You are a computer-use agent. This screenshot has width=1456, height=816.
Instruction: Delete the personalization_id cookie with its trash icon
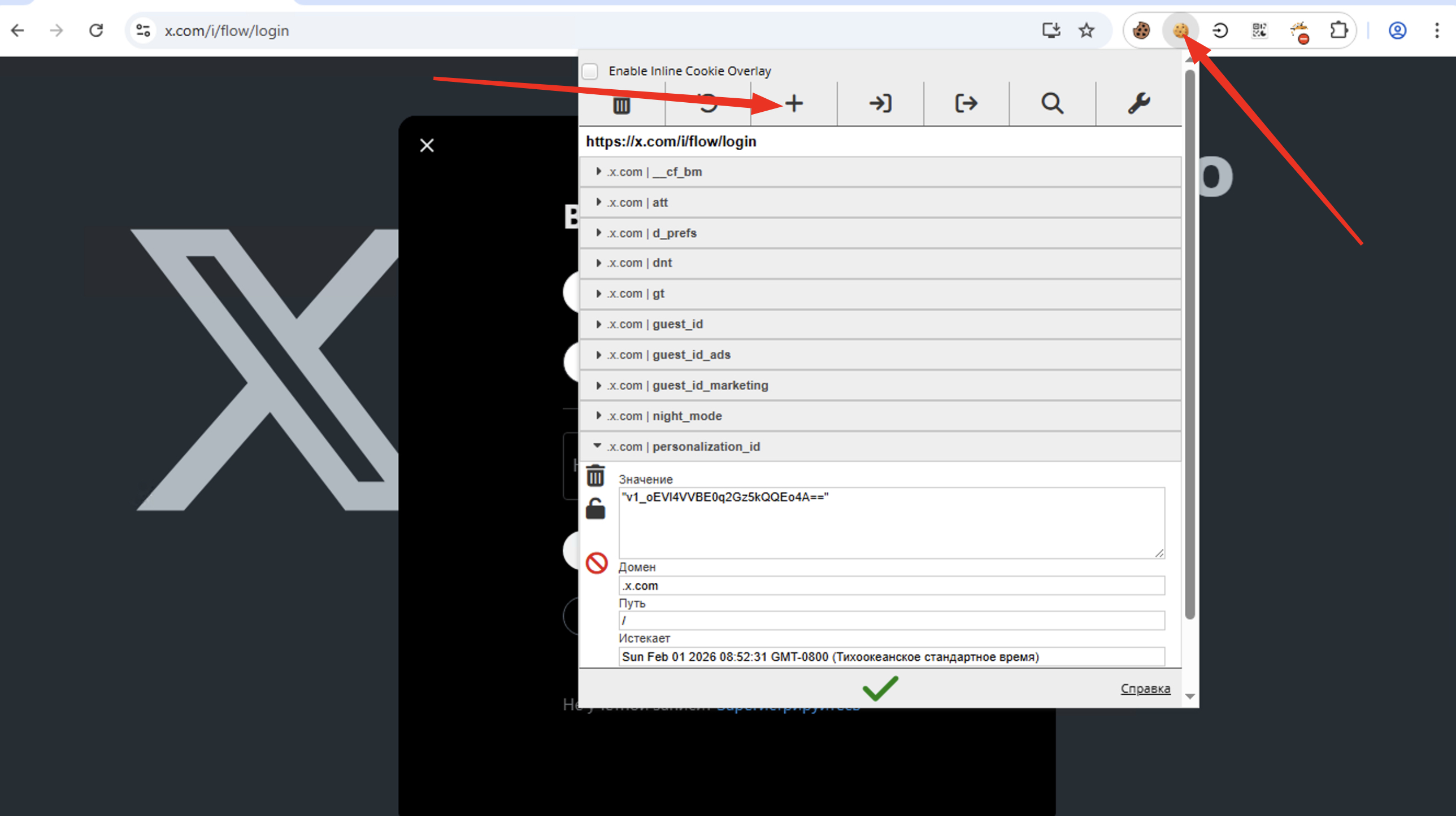pyautogui.click(x=595, y=476)
